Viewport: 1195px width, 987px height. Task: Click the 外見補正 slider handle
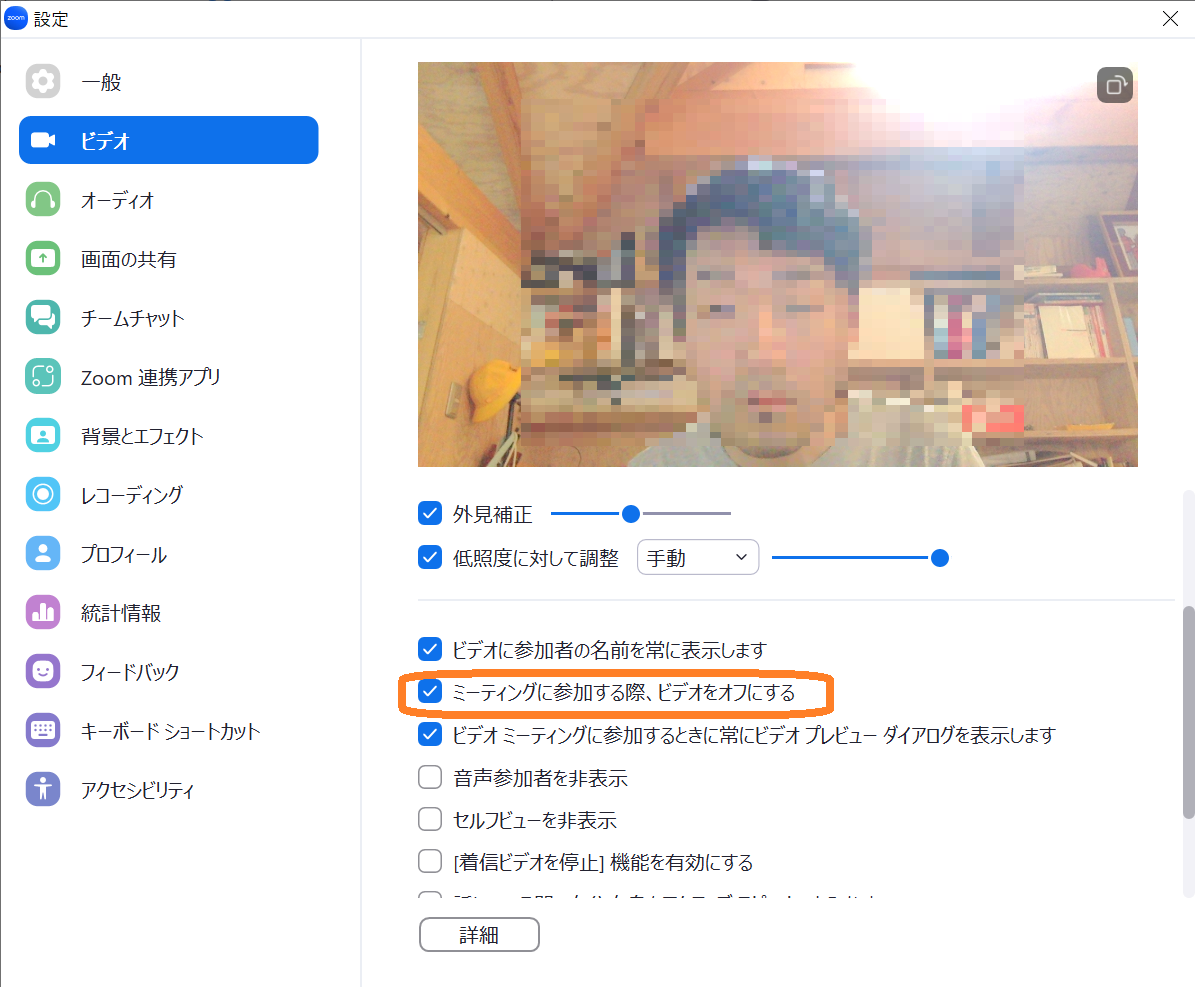click(x=631, y=514)
